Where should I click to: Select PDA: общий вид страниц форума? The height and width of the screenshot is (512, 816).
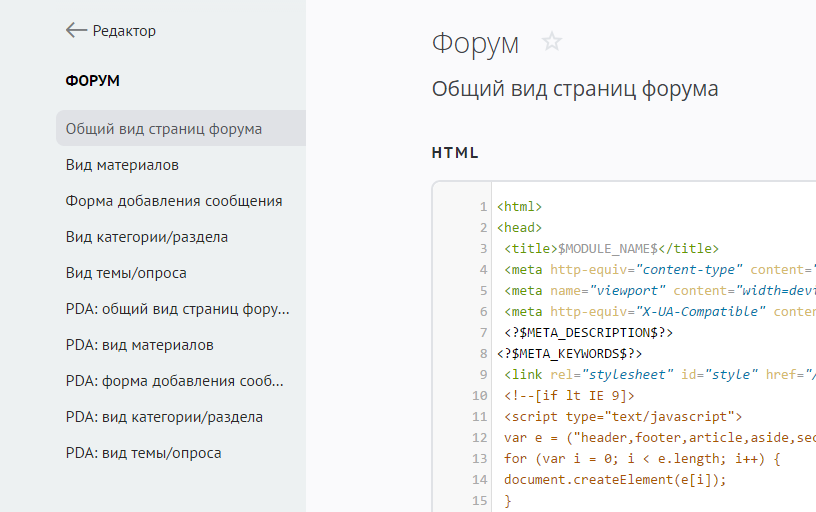click(x=178, y=309)
